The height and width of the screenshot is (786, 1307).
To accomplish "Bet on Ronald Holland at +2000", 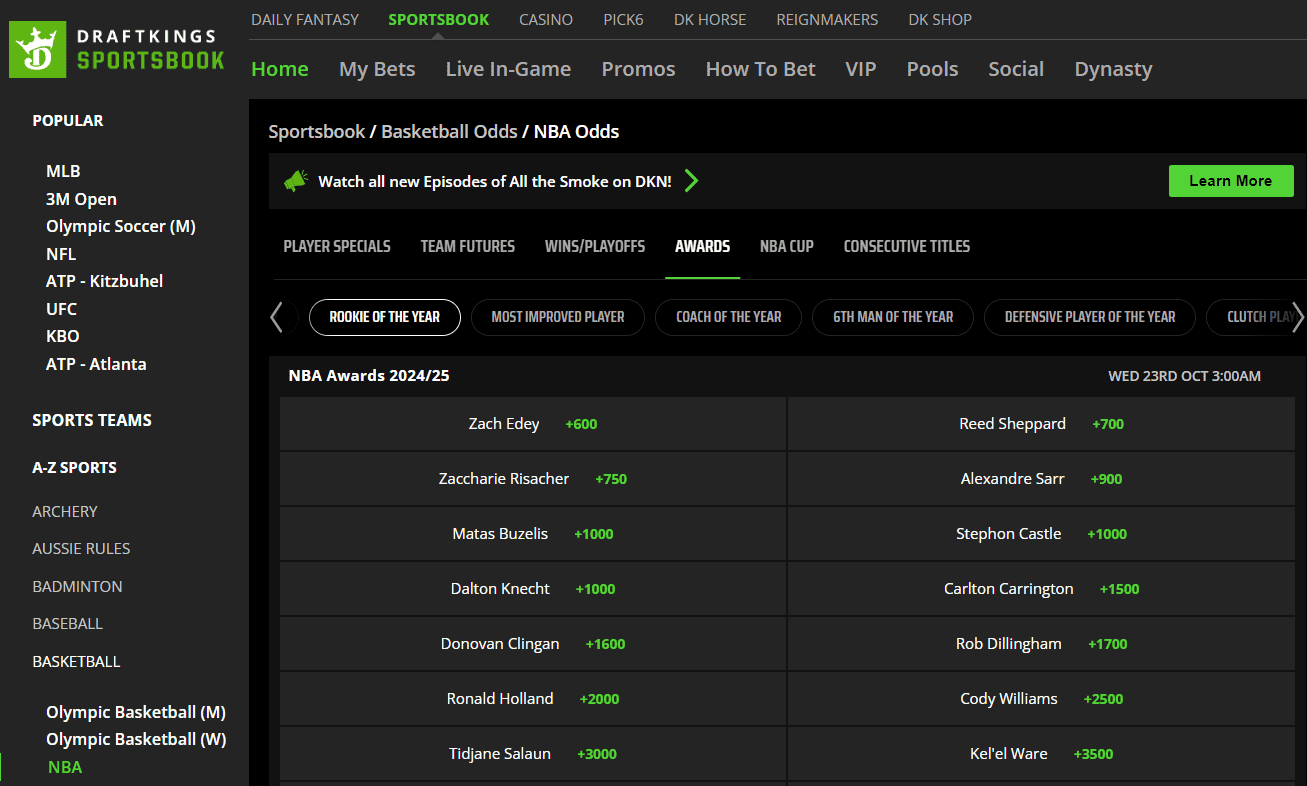I will coord(533,699).
